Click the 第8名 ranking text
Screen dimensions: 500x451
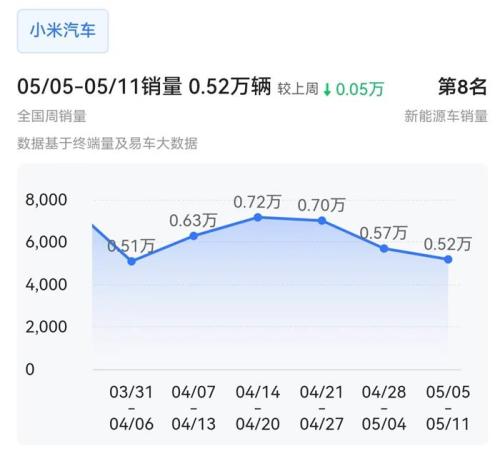pos(463,87)
